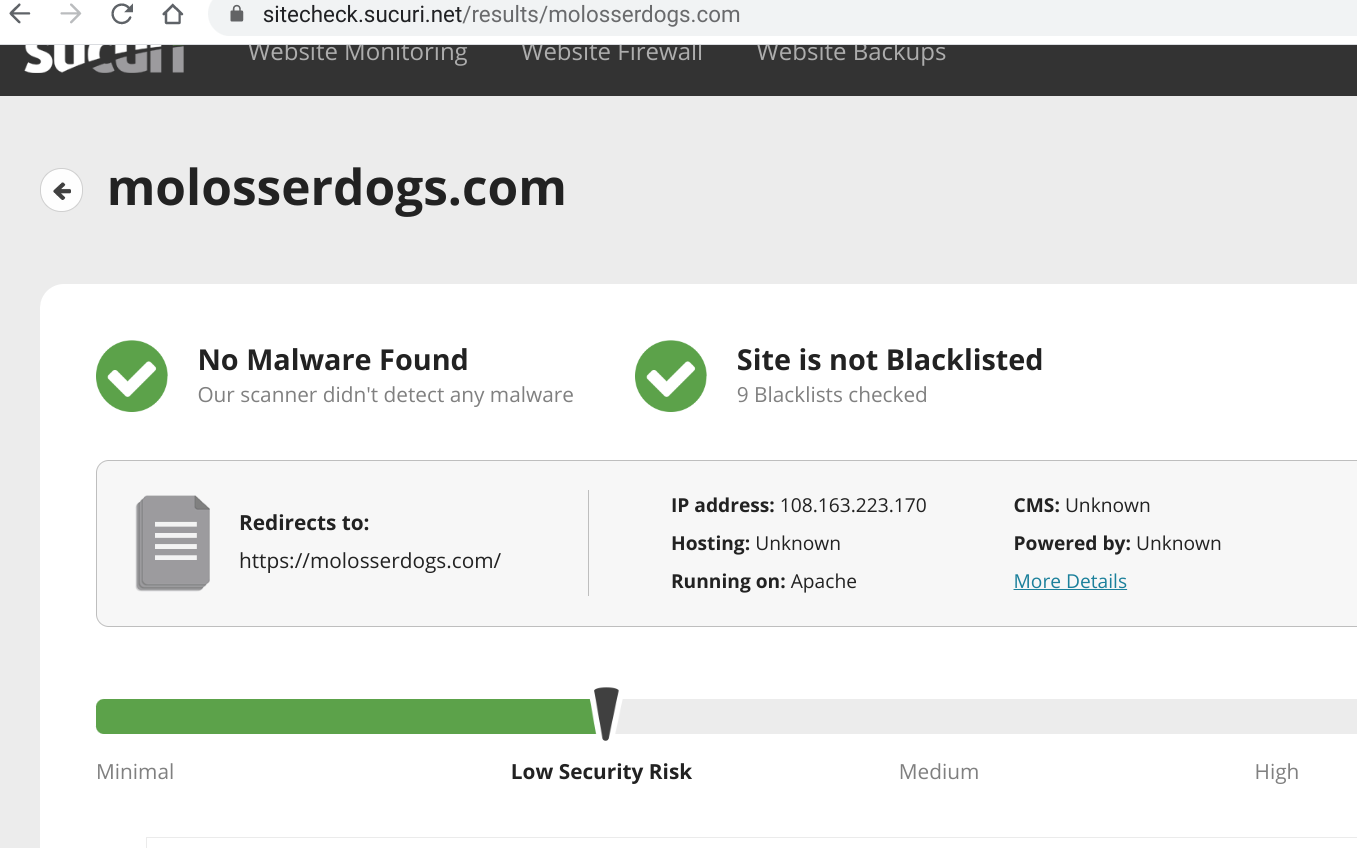1357x848 pixels.
Task: Click the green portion of the risk bar
Action: click(340, 716)
